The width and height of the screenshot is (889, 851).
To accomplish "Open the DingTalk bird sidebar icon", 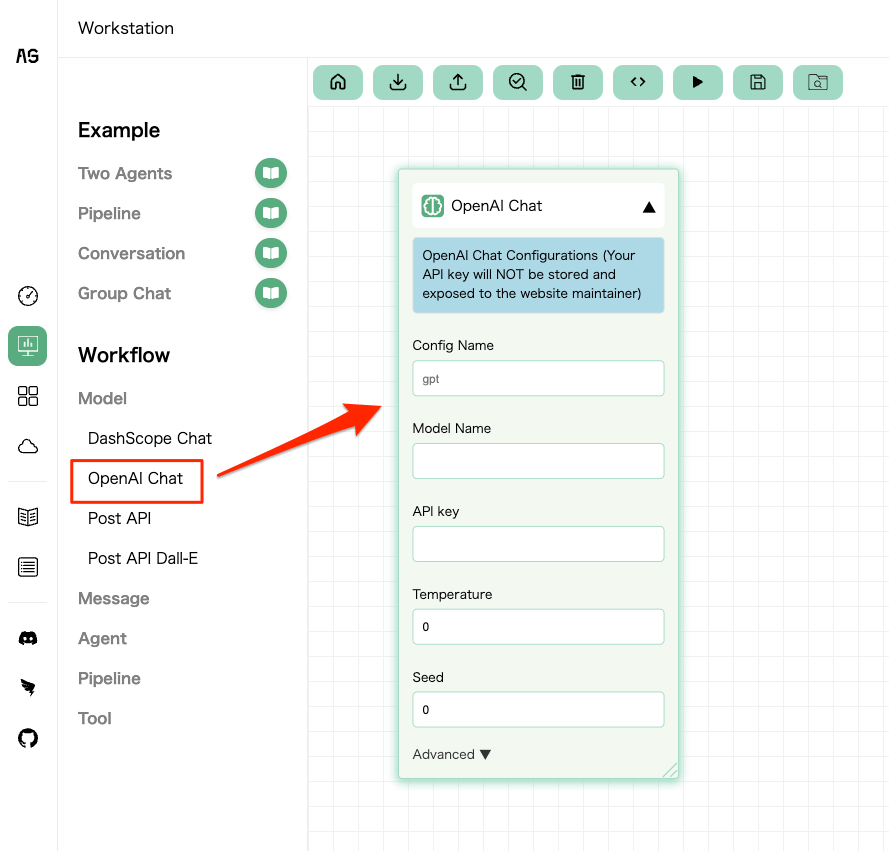I will coord(28,687).
